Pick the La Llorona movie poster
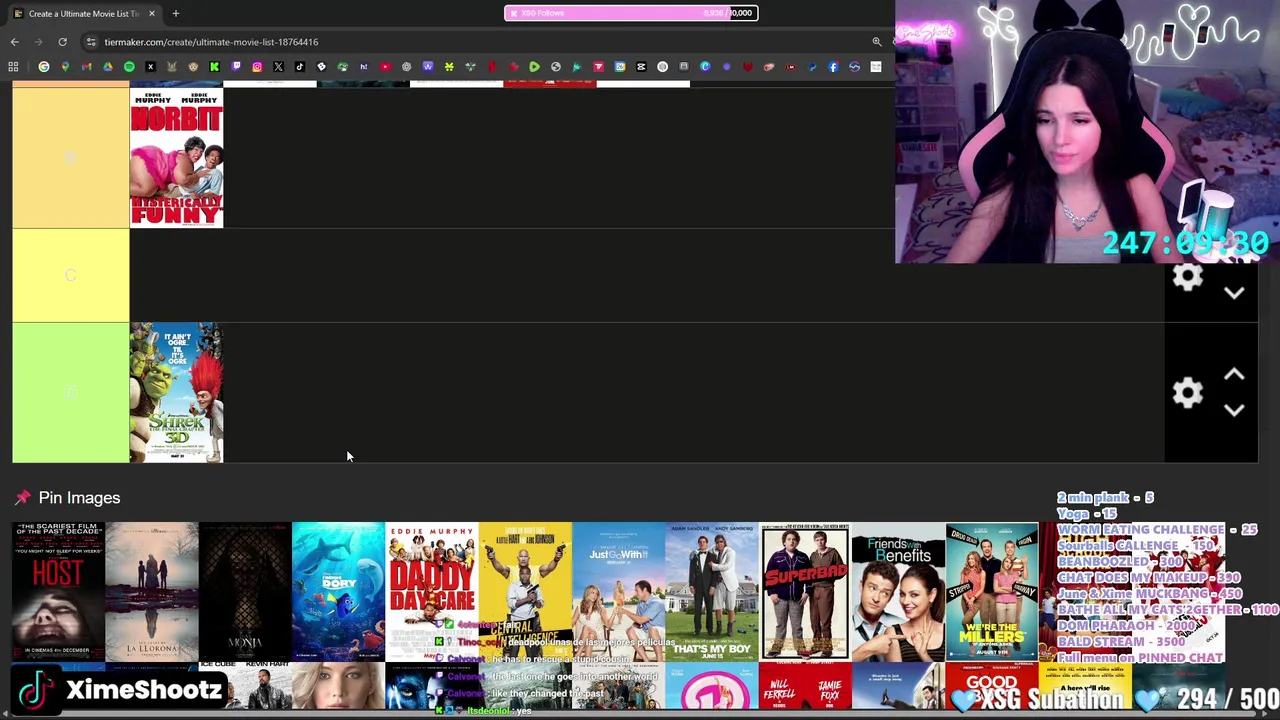The image size is (1280, 720). [x=152, y=592]
